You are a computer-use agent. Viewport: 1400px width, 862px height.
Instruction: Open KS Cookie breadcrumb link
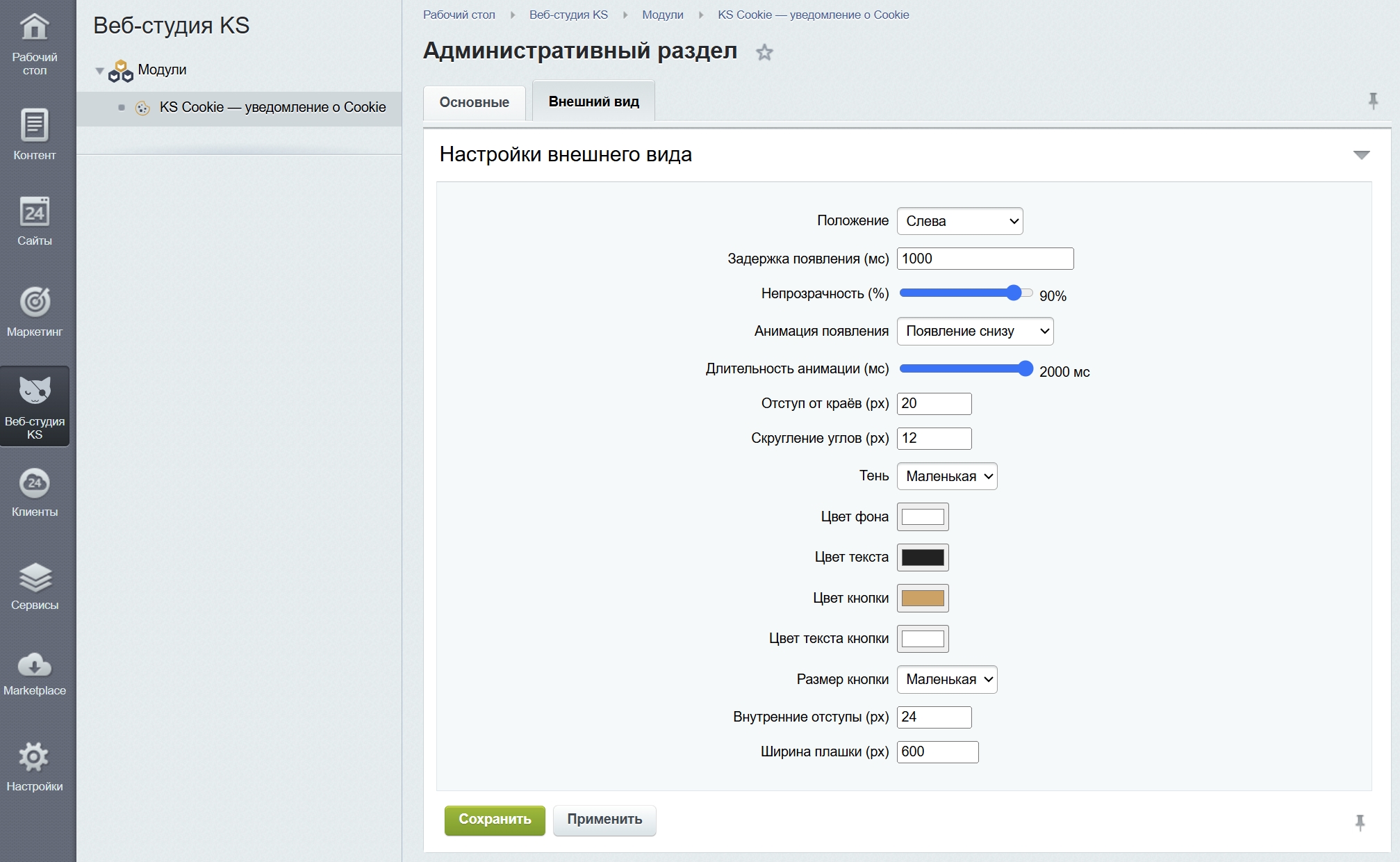coord(813,15)
